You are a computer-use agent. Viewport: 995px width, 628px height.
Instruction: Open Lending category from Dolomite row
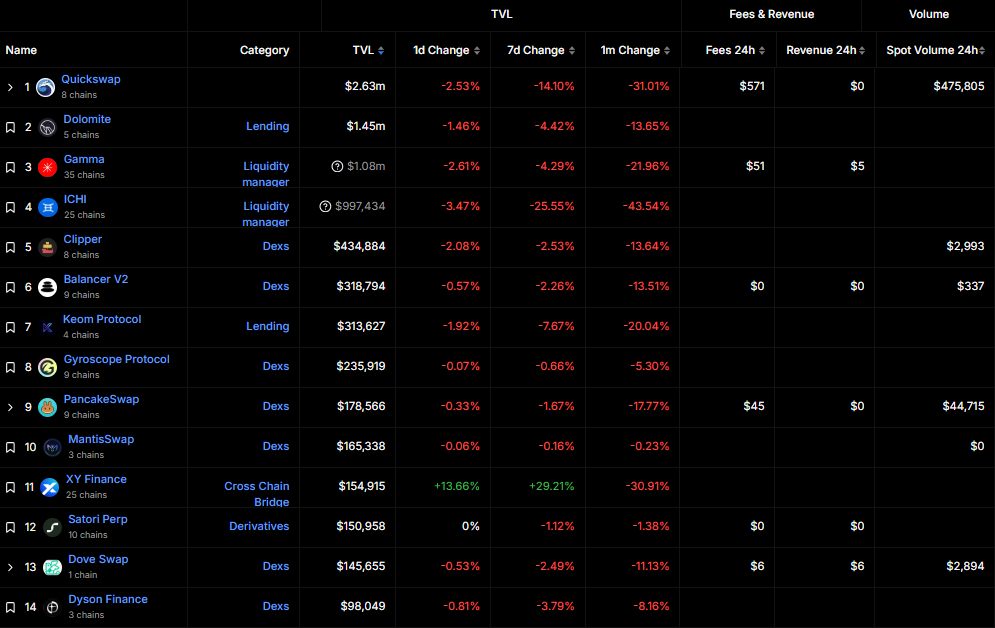point(268,126)
